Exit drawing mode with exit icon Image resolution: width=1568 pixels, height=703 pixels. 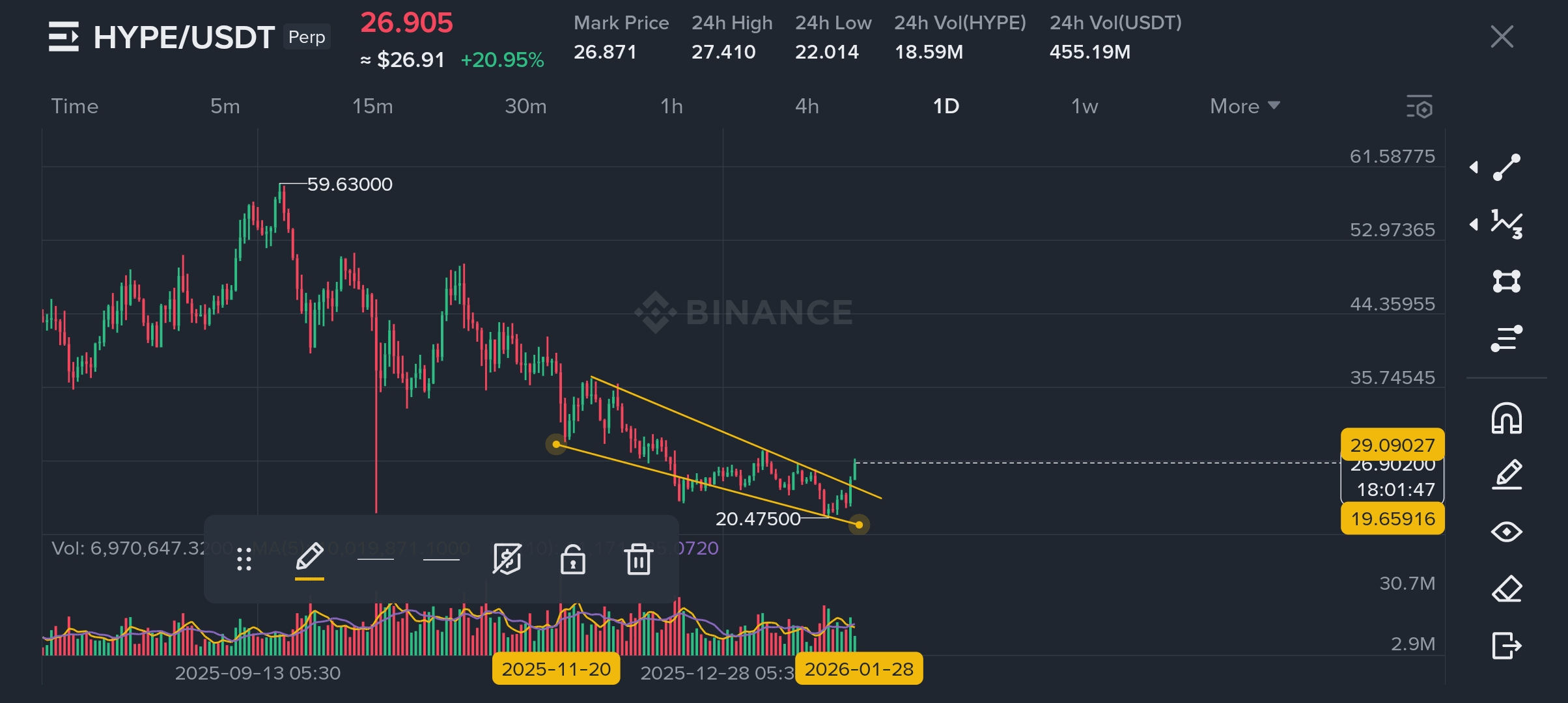click(1506, 646)
